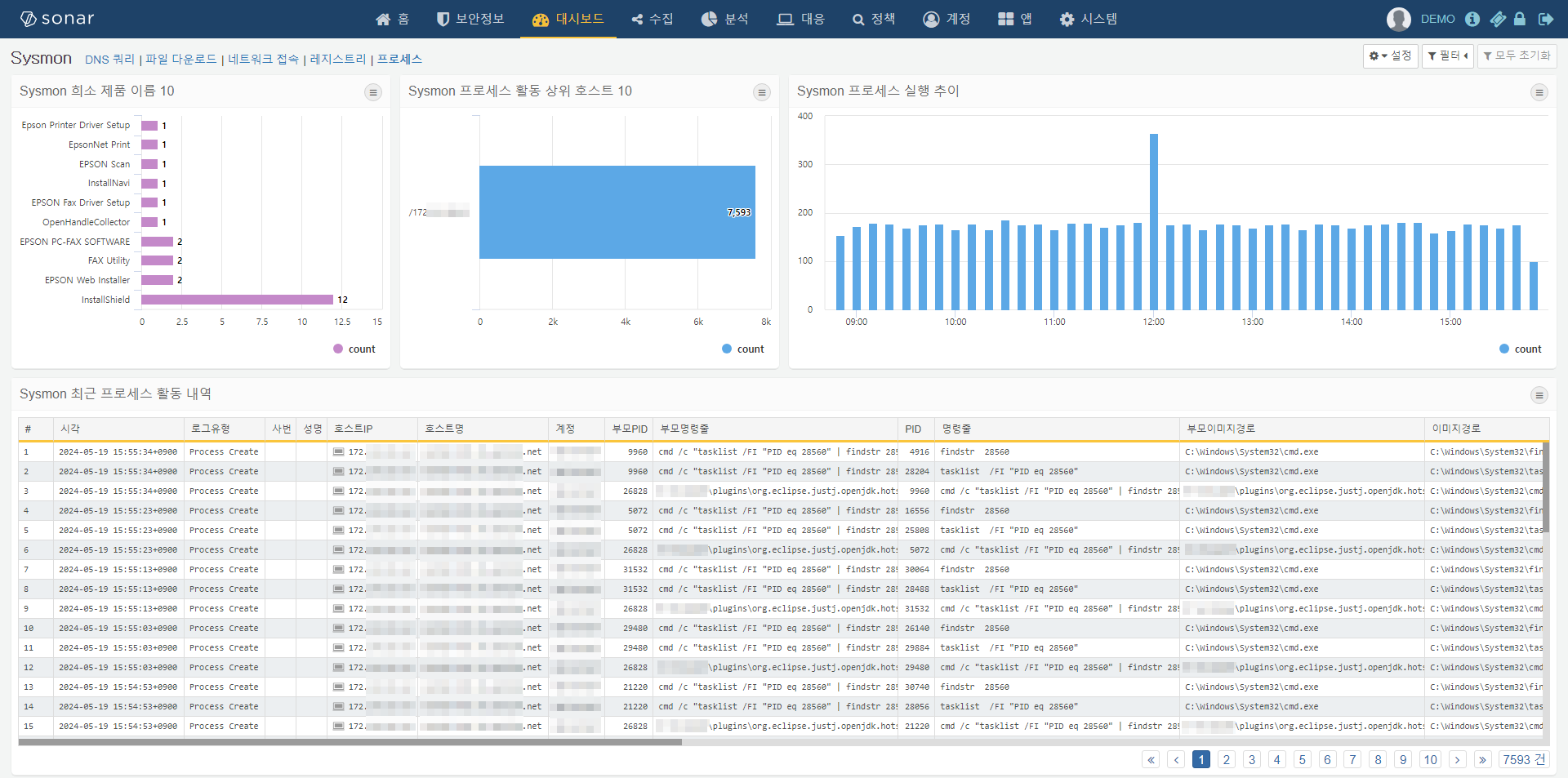The height and width of the screenshot is (778, 1568).
Task: Go to previous page of results
Action: (1176, 759)
